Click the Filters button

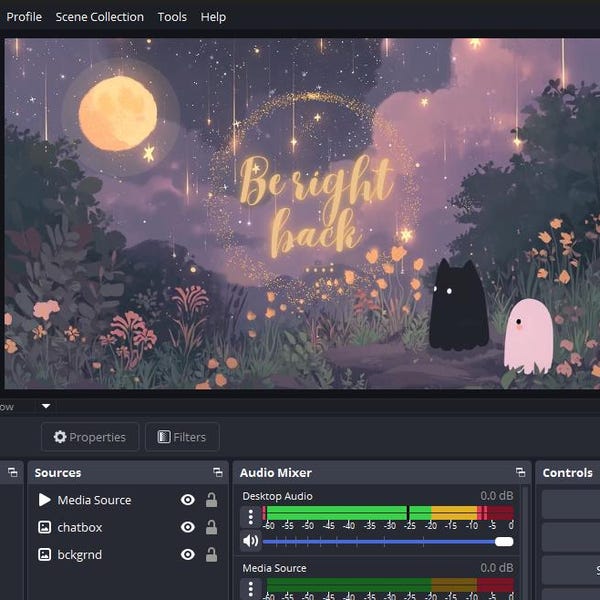click(182, 437)
